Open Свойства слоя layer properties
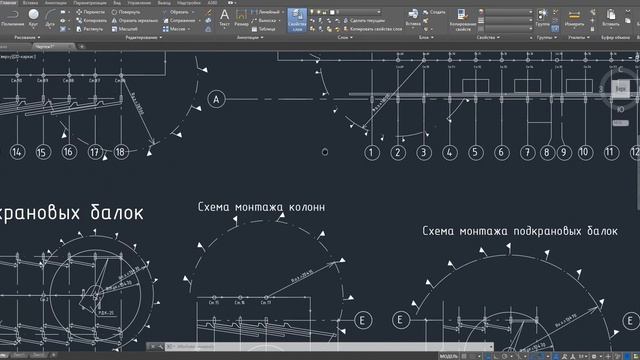Viewport: 640px width, 360px height. (297, 20)
